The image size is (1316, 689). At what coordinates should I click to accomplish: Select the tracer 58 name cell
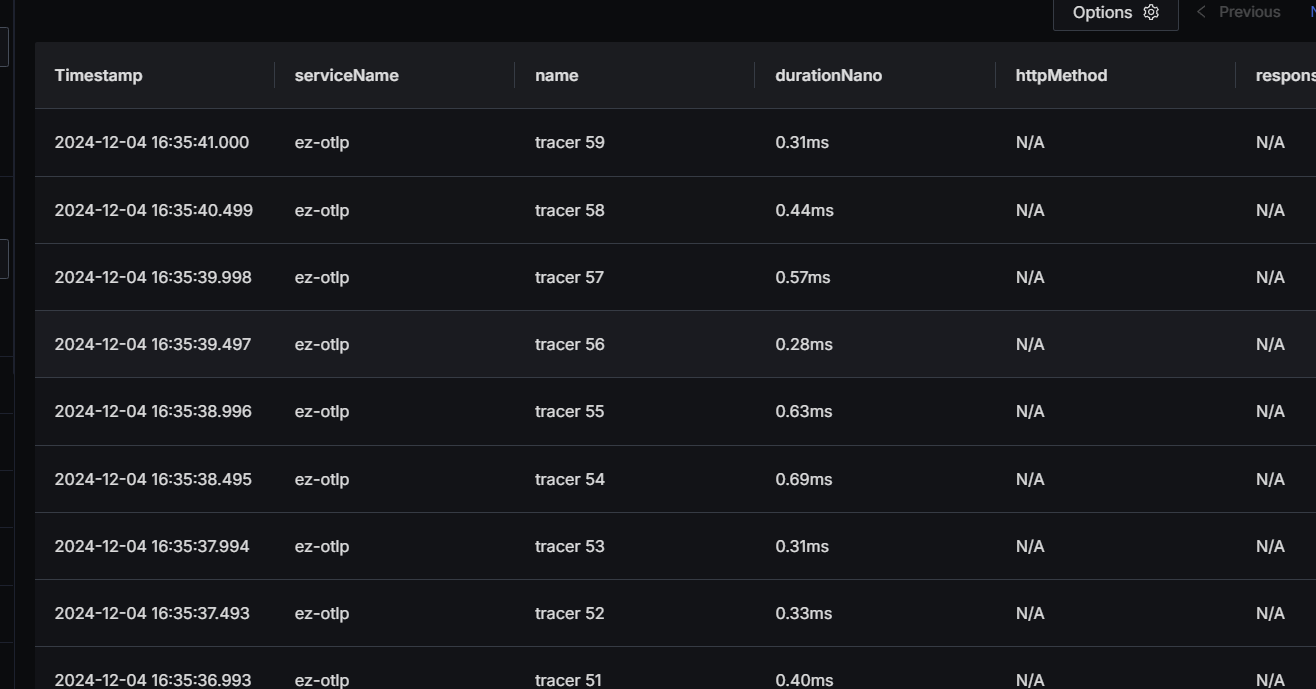point(569,210)
